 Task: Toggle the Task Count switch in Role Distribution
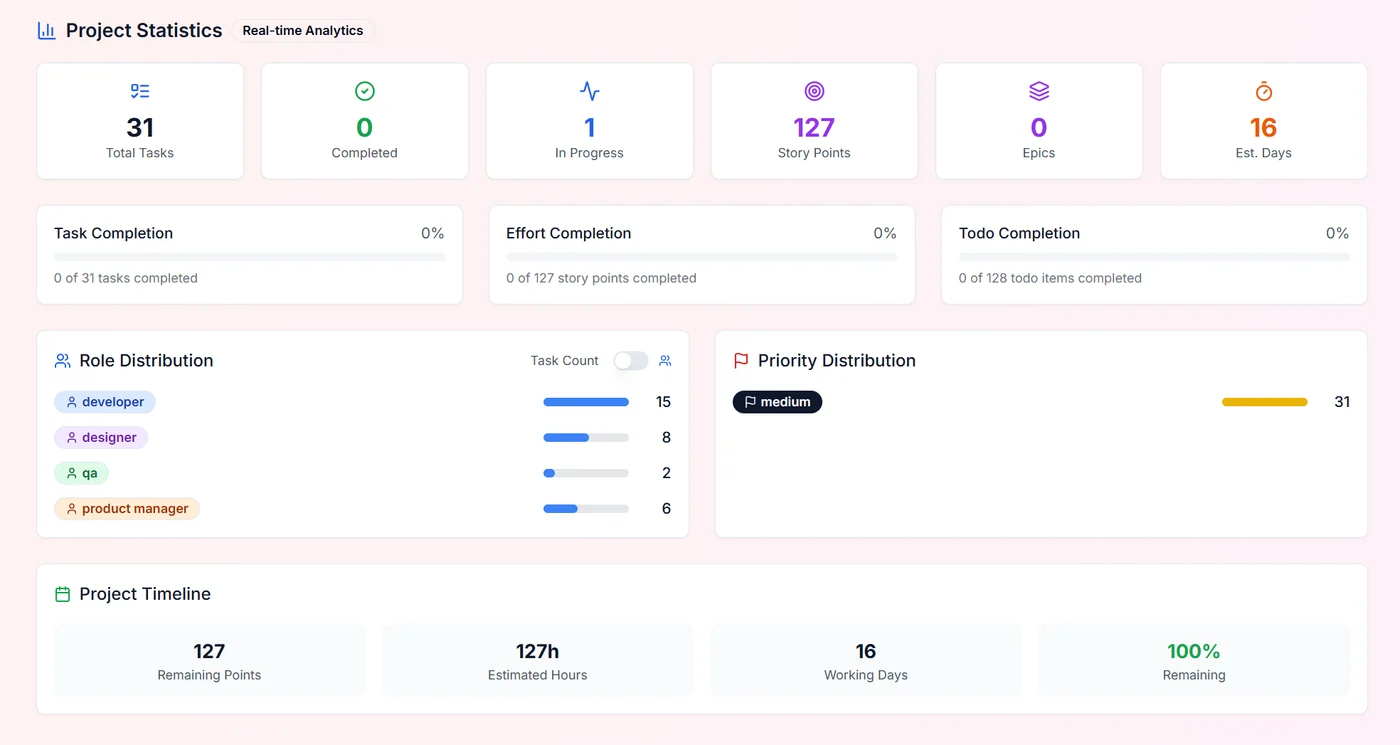[x=631, y=361]
